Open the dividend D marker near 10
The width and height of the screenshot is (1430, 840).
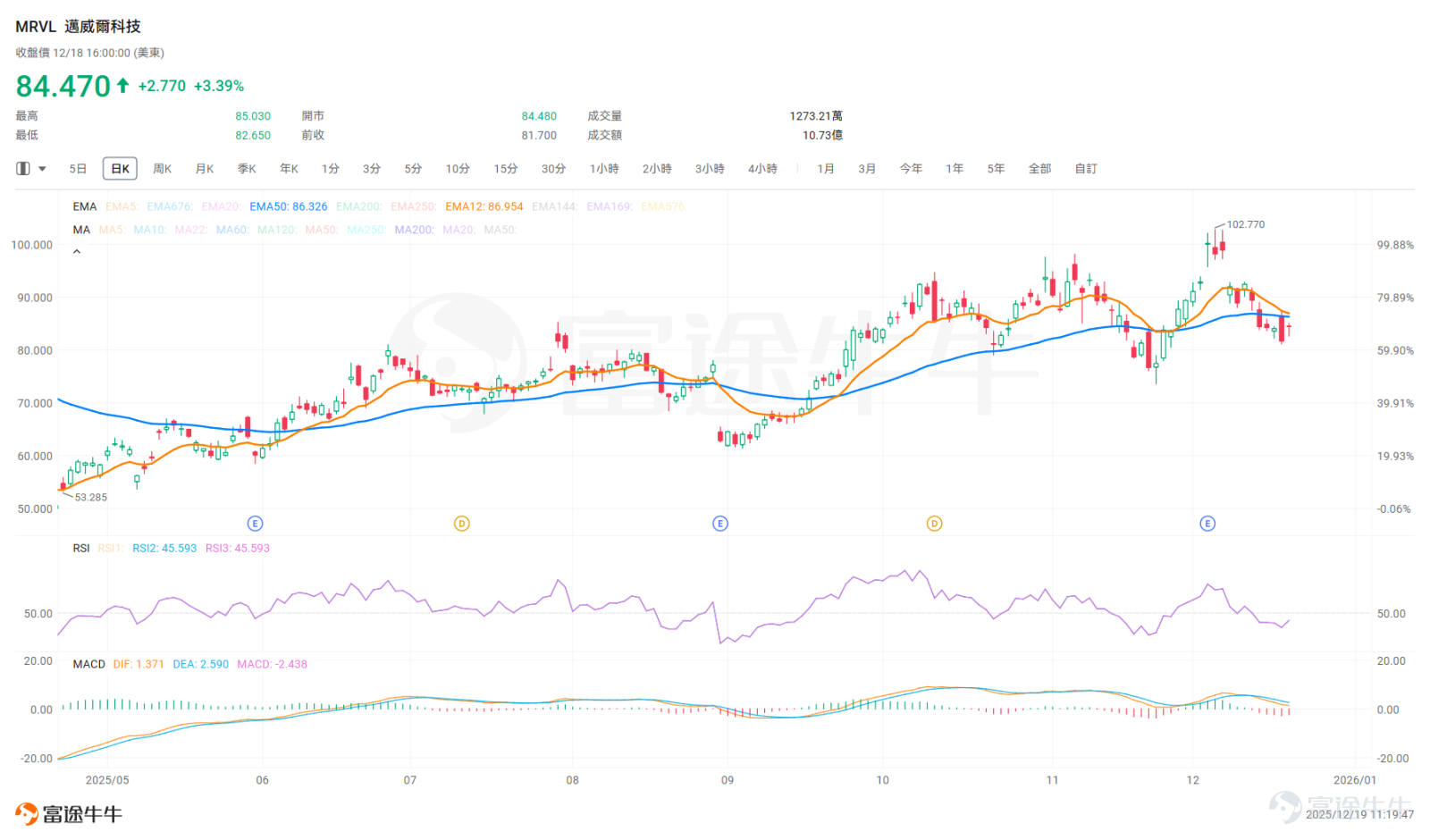(934, 524)
